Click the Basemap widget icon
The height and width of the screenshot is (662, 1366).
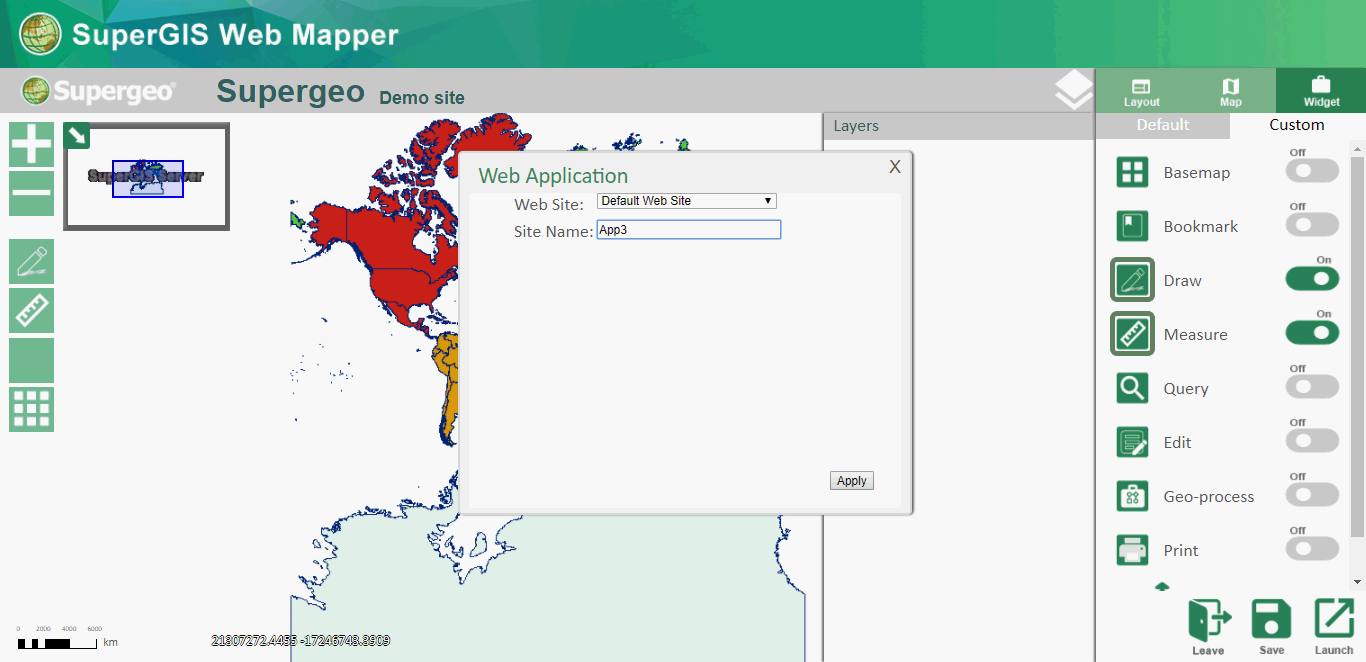point(1132,172)
